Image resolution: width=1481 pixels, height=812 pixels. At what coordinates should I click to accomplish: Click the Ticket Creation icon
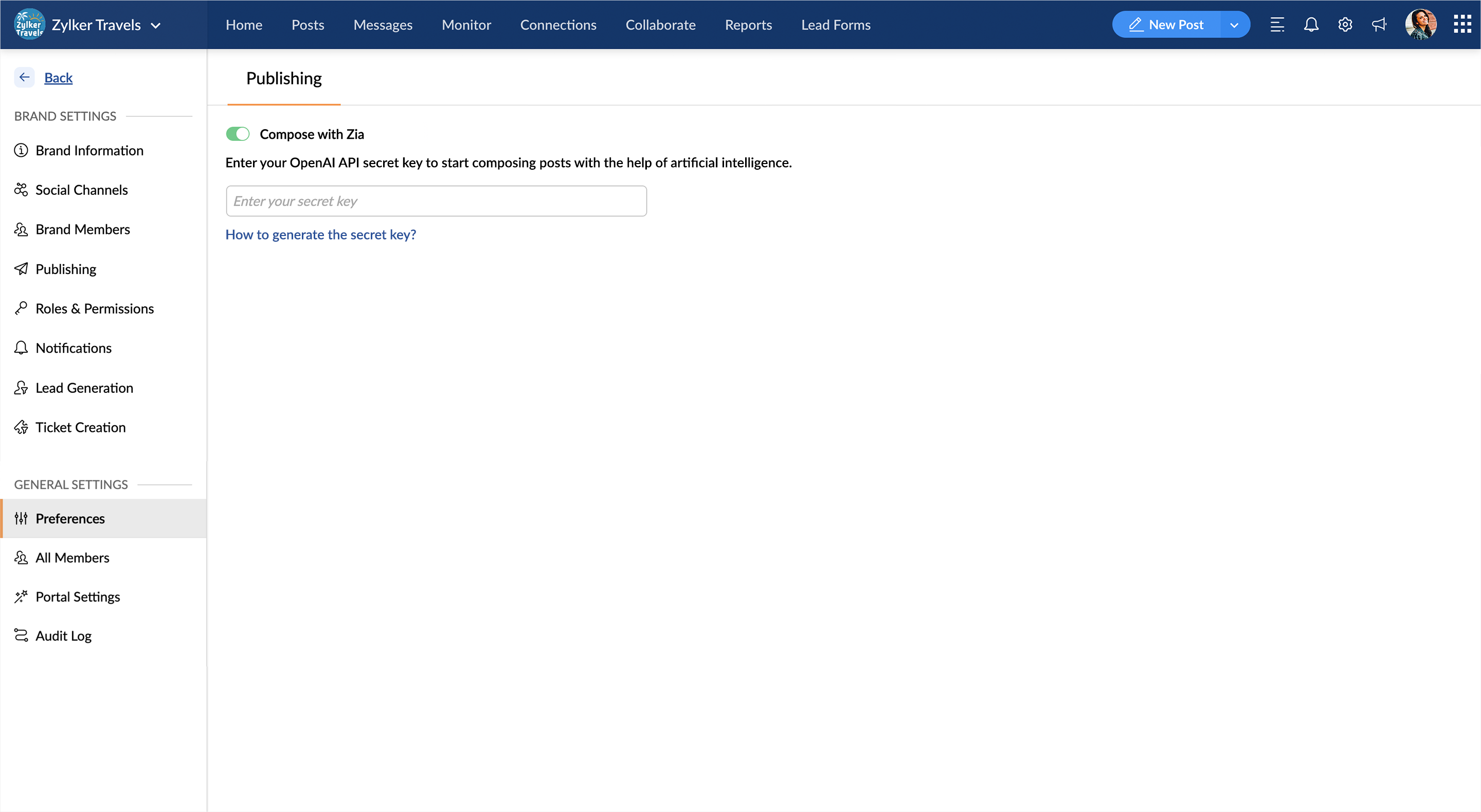coord(21,427)
